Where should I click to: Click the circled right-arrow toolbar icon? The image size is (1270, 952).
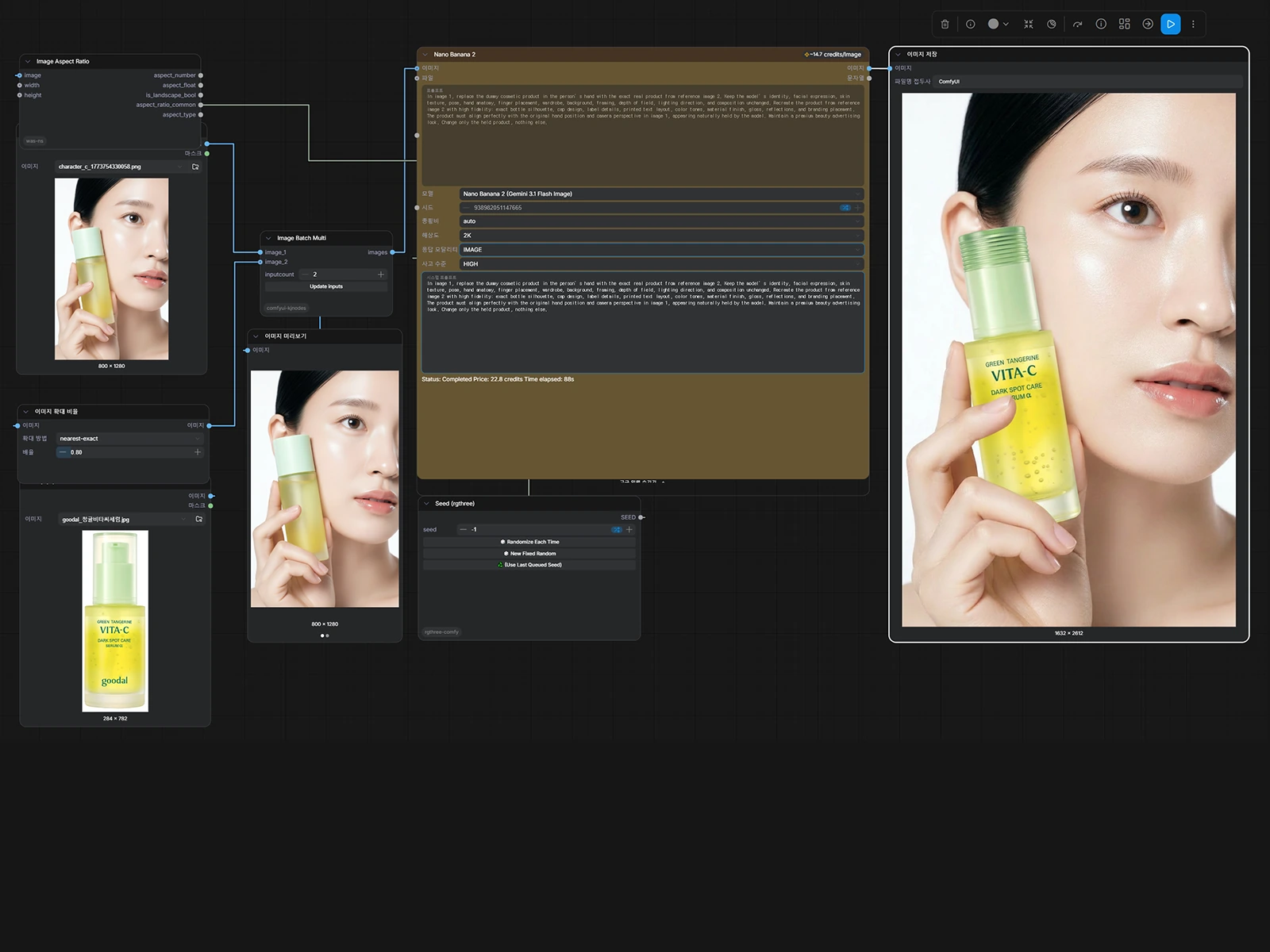click(x=1148, y=24)
